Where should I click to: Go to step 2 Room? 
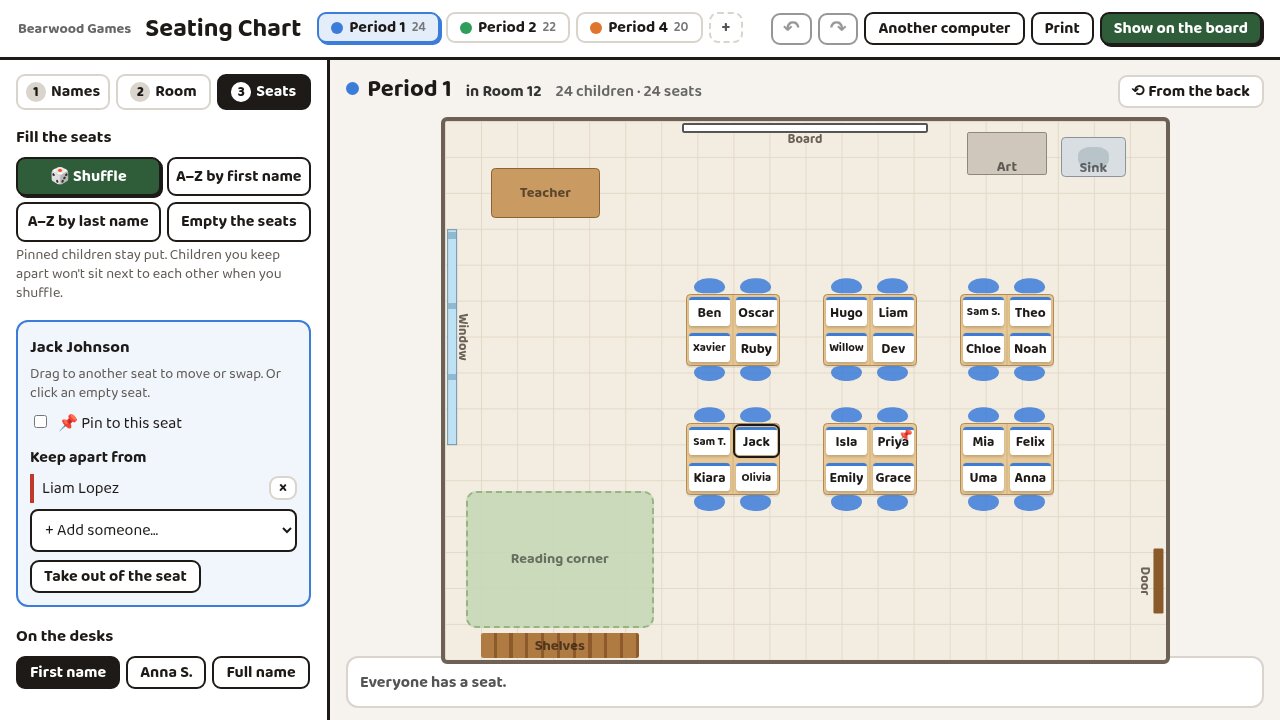click(163, 92)
